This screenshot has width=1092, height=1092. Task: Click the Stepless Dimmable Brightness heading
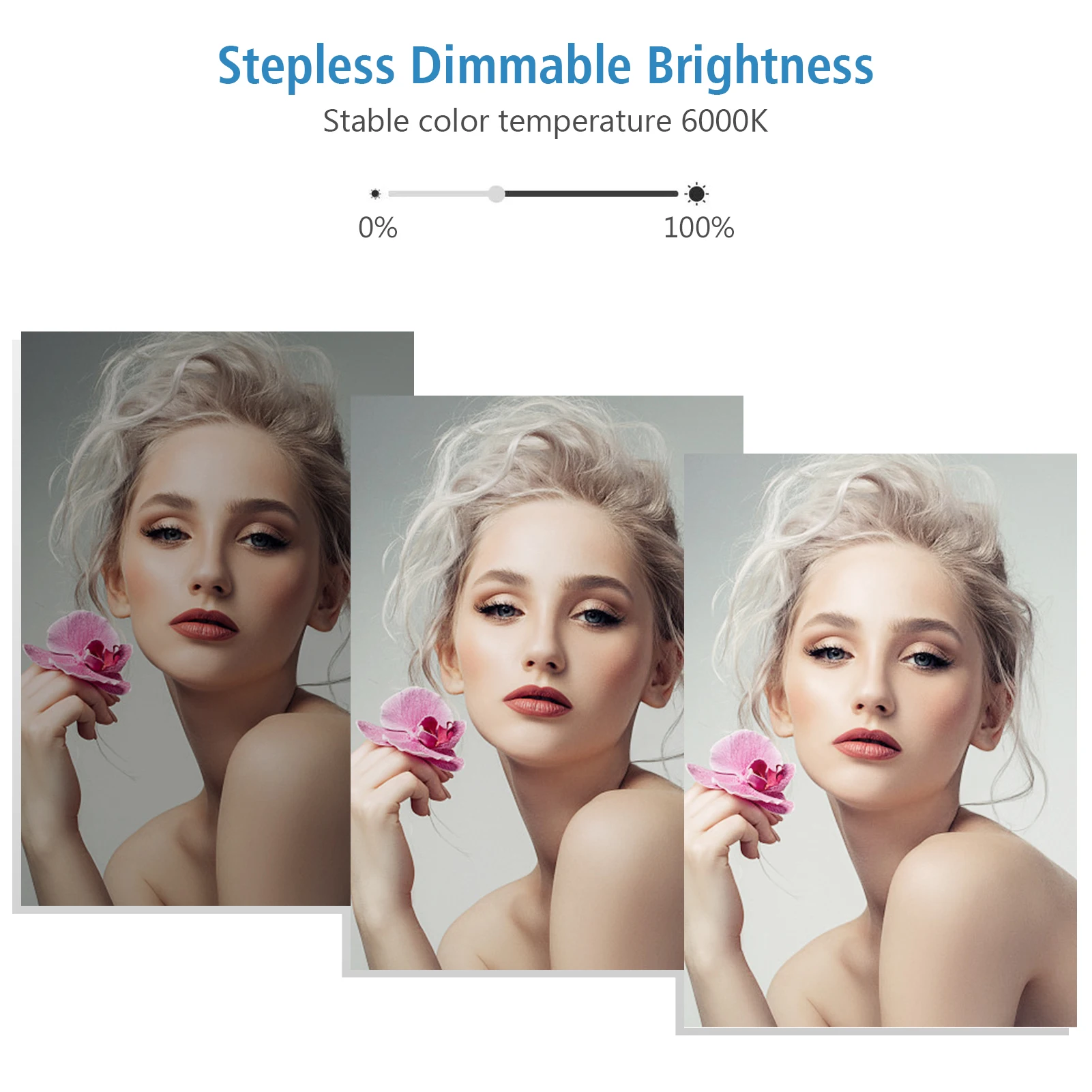click(x=546, y=66)
